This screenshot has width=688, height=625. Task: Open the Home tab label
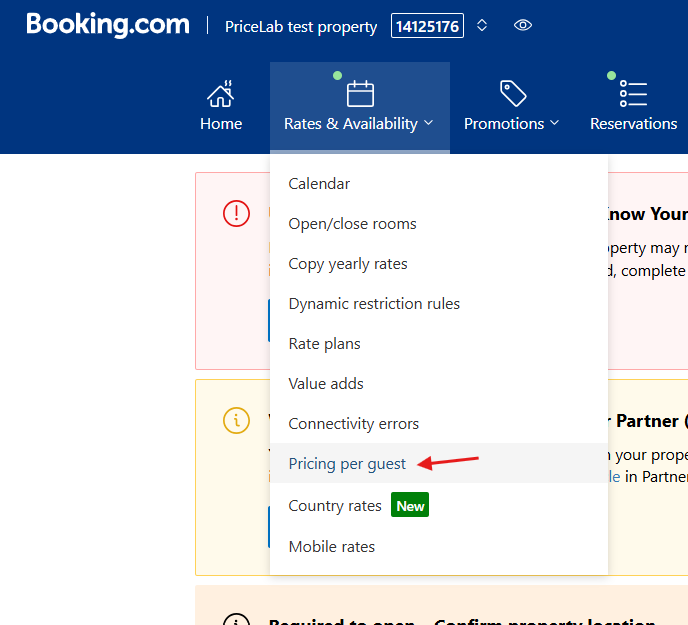click(221, 124)
